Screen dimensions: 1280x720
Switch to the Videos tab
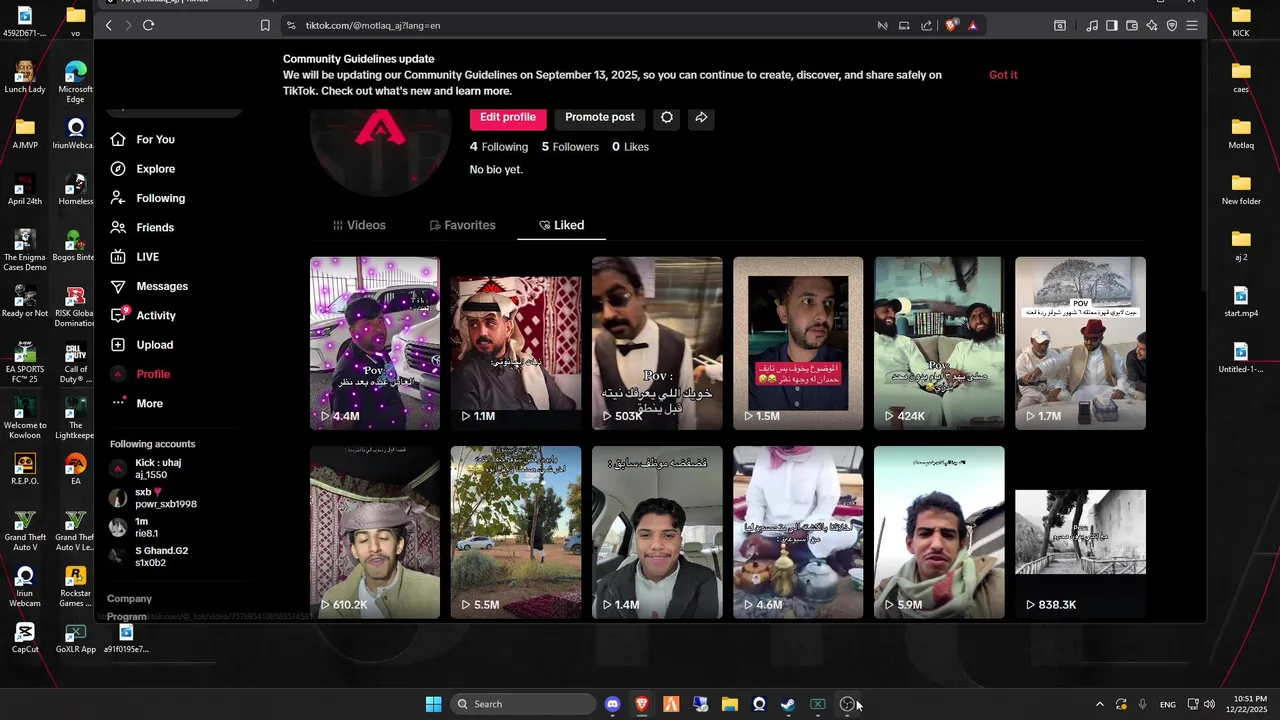tap(359, 225)
